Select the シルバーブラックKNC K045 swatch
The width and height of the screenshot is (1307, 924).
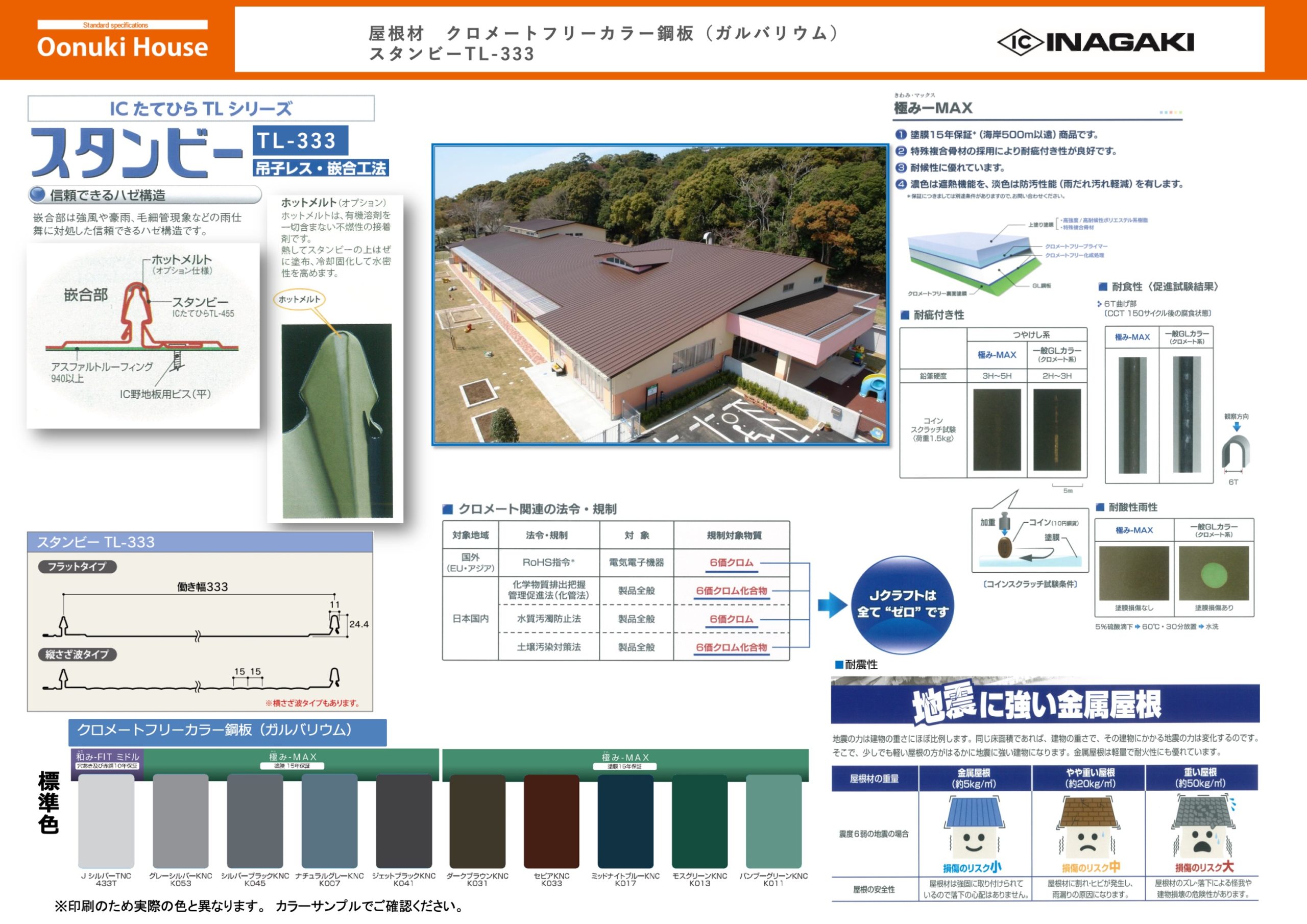pos(254,820)
